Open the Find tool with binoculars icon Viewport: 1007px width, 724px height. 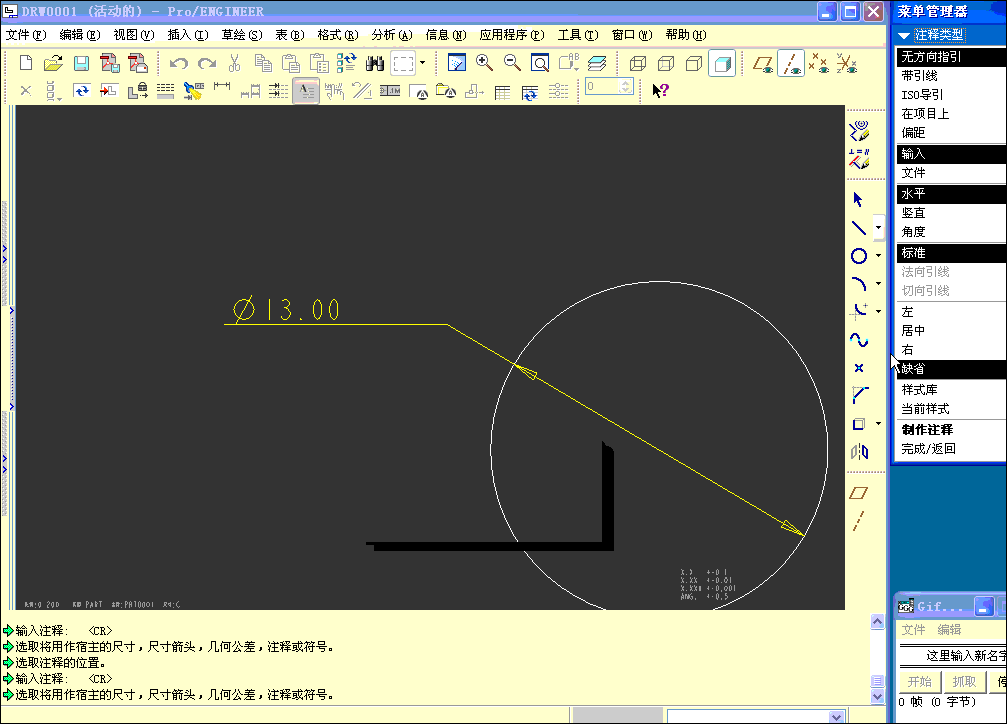point(374,63)
